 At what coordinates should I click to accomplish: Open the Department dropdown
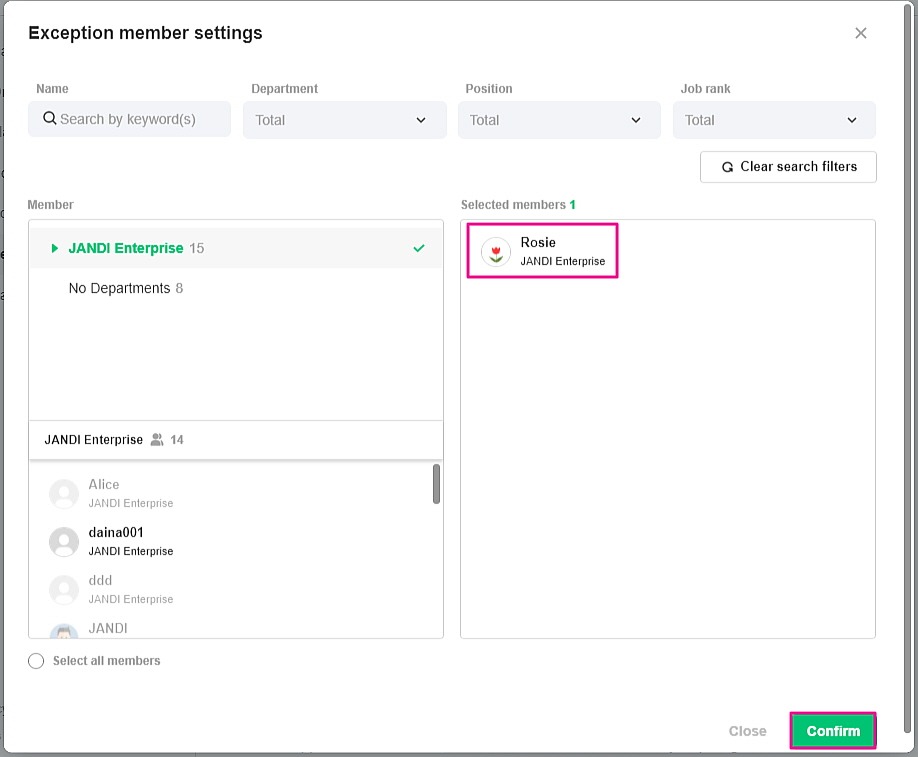[344, 120]
